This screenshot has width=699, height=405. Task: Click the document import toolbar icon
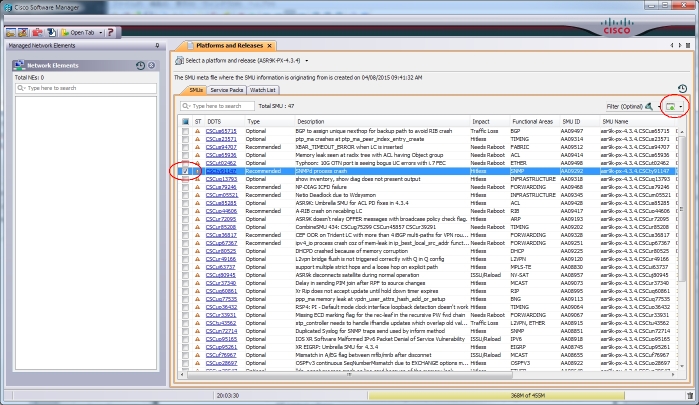(x=51, y=33)
